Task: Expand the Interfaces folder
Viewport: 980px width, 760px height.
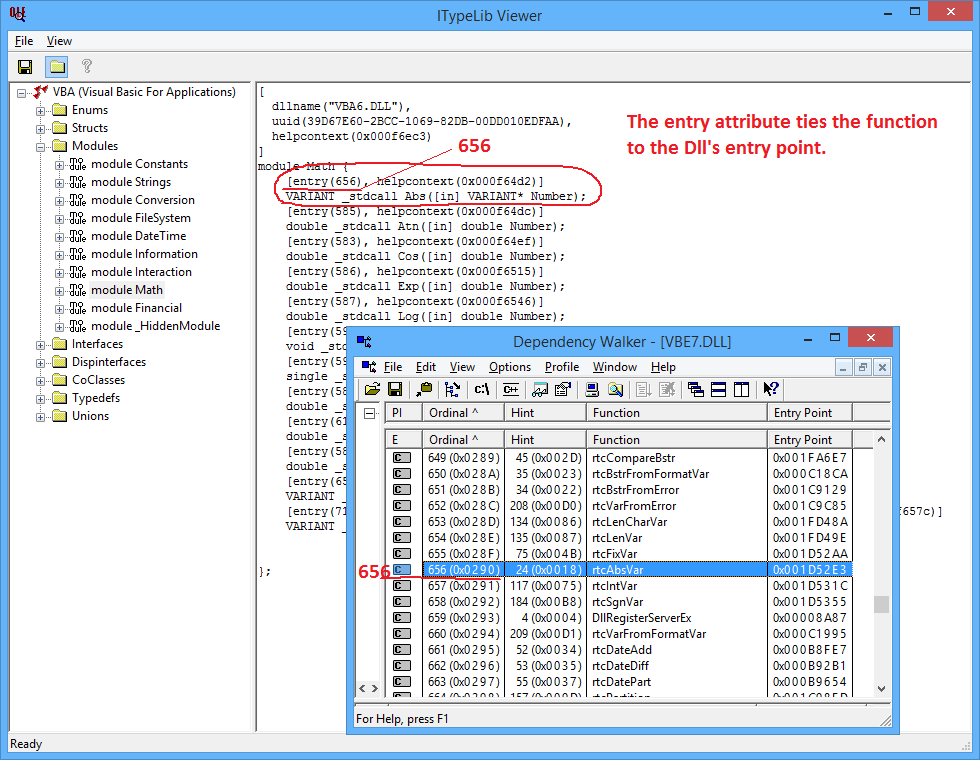Action: click(41, 345)
